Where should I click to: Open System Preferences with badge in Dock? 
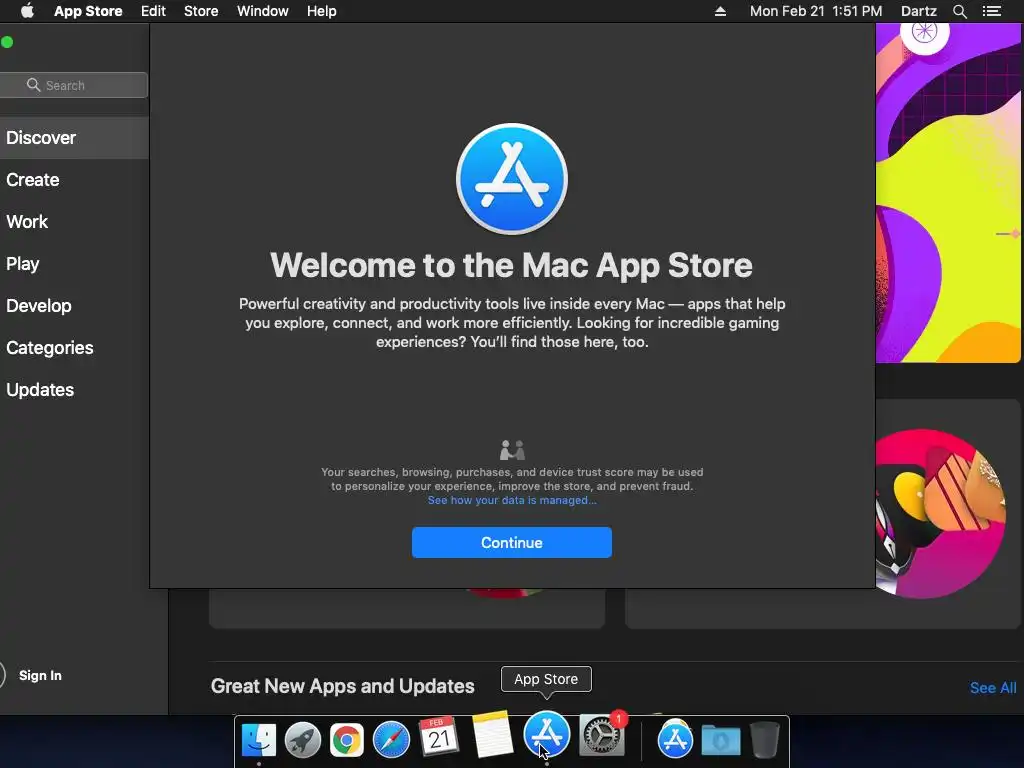tap(601, 735)
